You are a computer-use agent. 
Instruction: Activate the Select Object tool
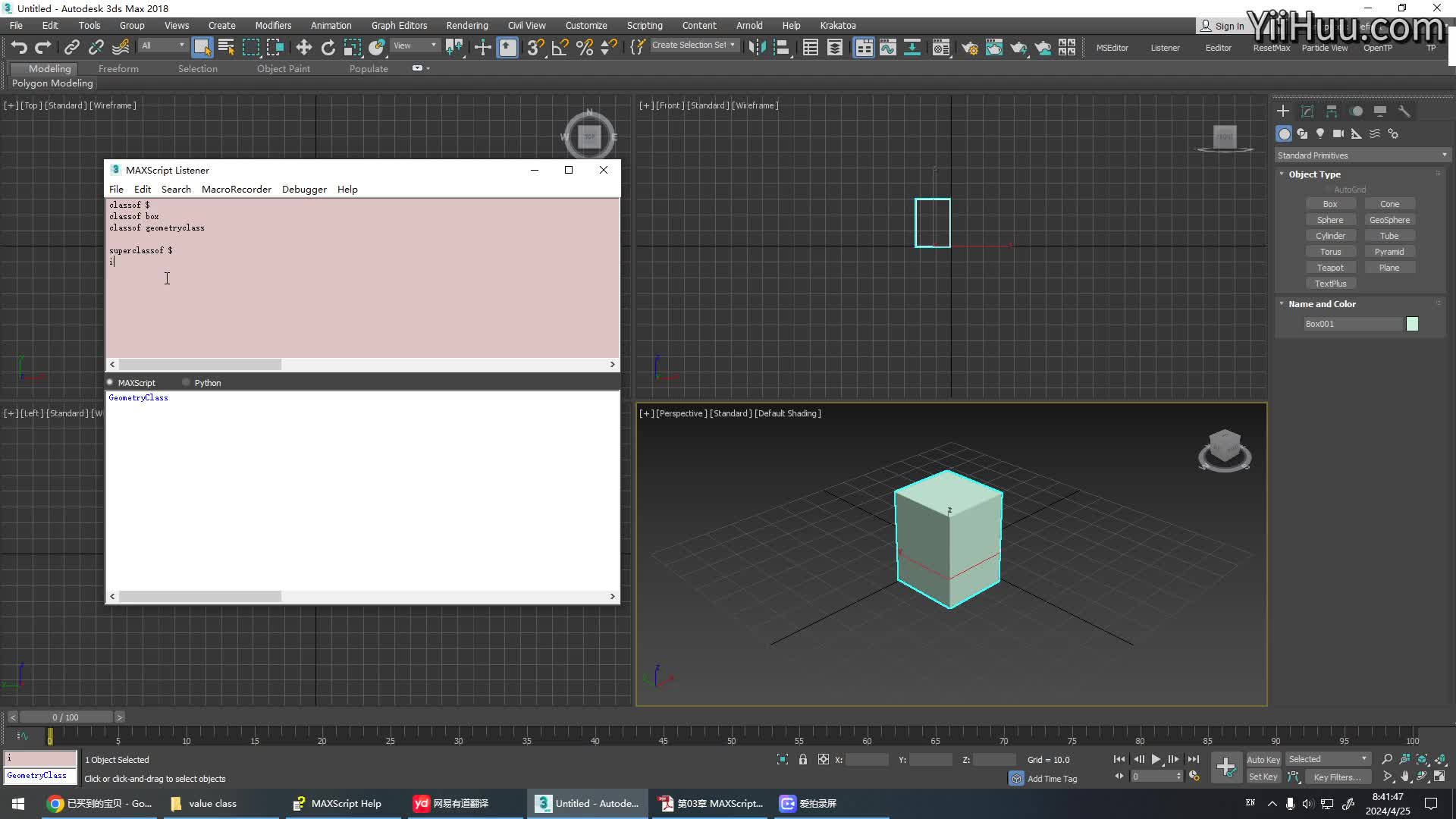(202, 47)
